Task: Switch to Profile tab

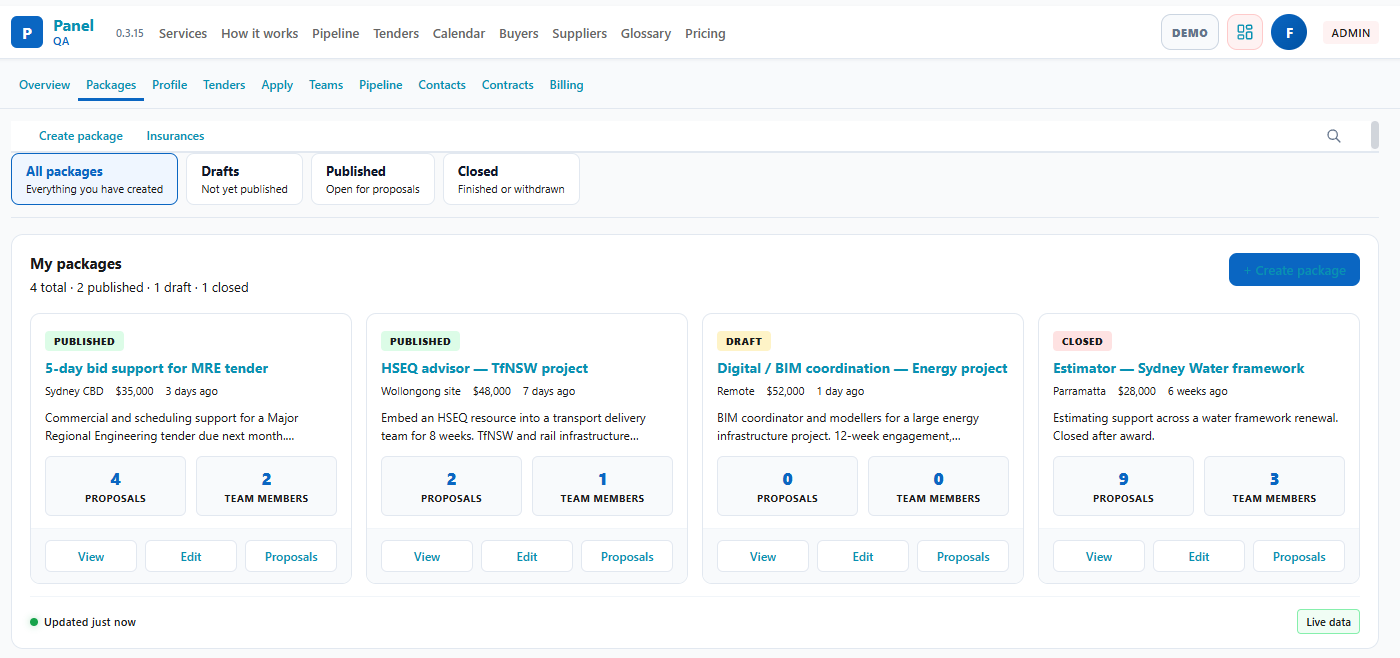Action: (x=170, y=85)
